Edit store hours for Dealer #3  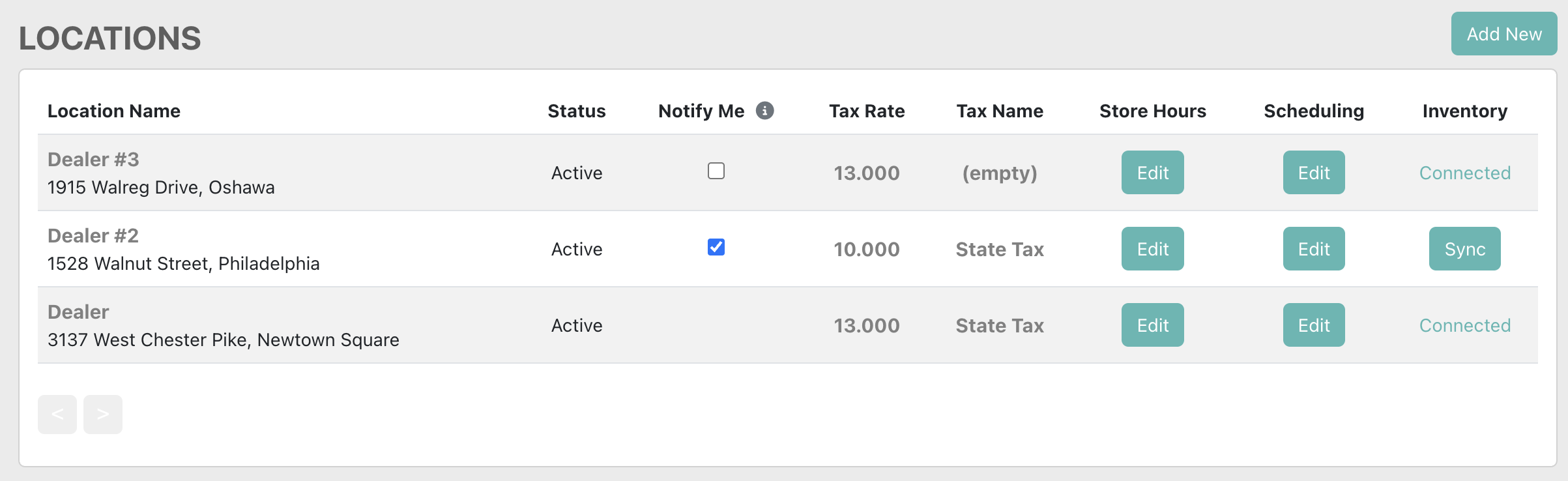pos(1152,173)
